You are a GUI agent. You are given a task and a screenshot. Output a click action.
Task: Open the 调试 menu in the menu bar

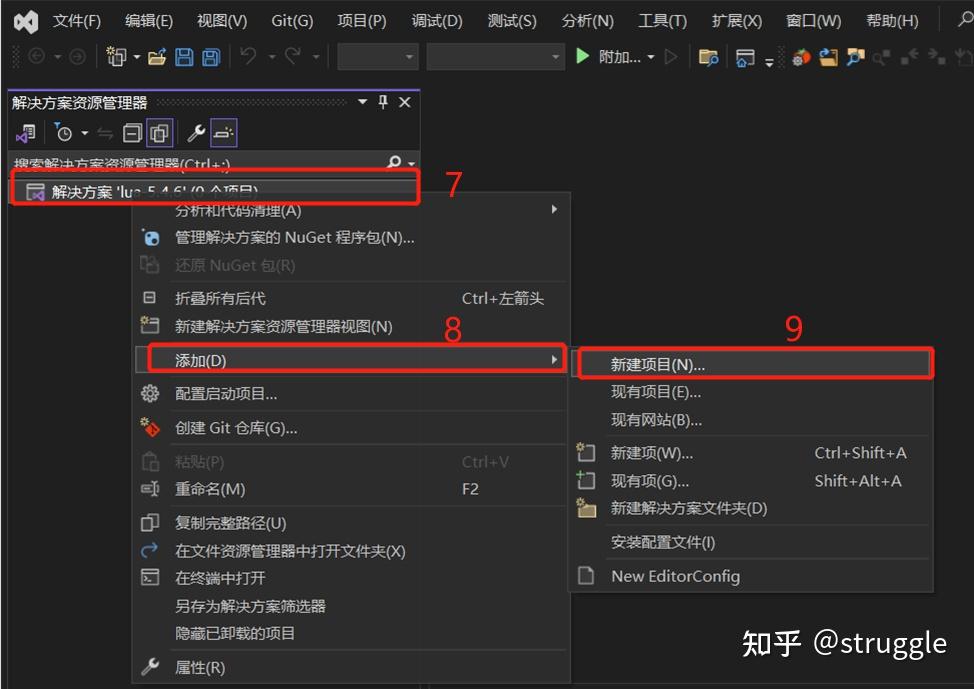click(436, 20)
